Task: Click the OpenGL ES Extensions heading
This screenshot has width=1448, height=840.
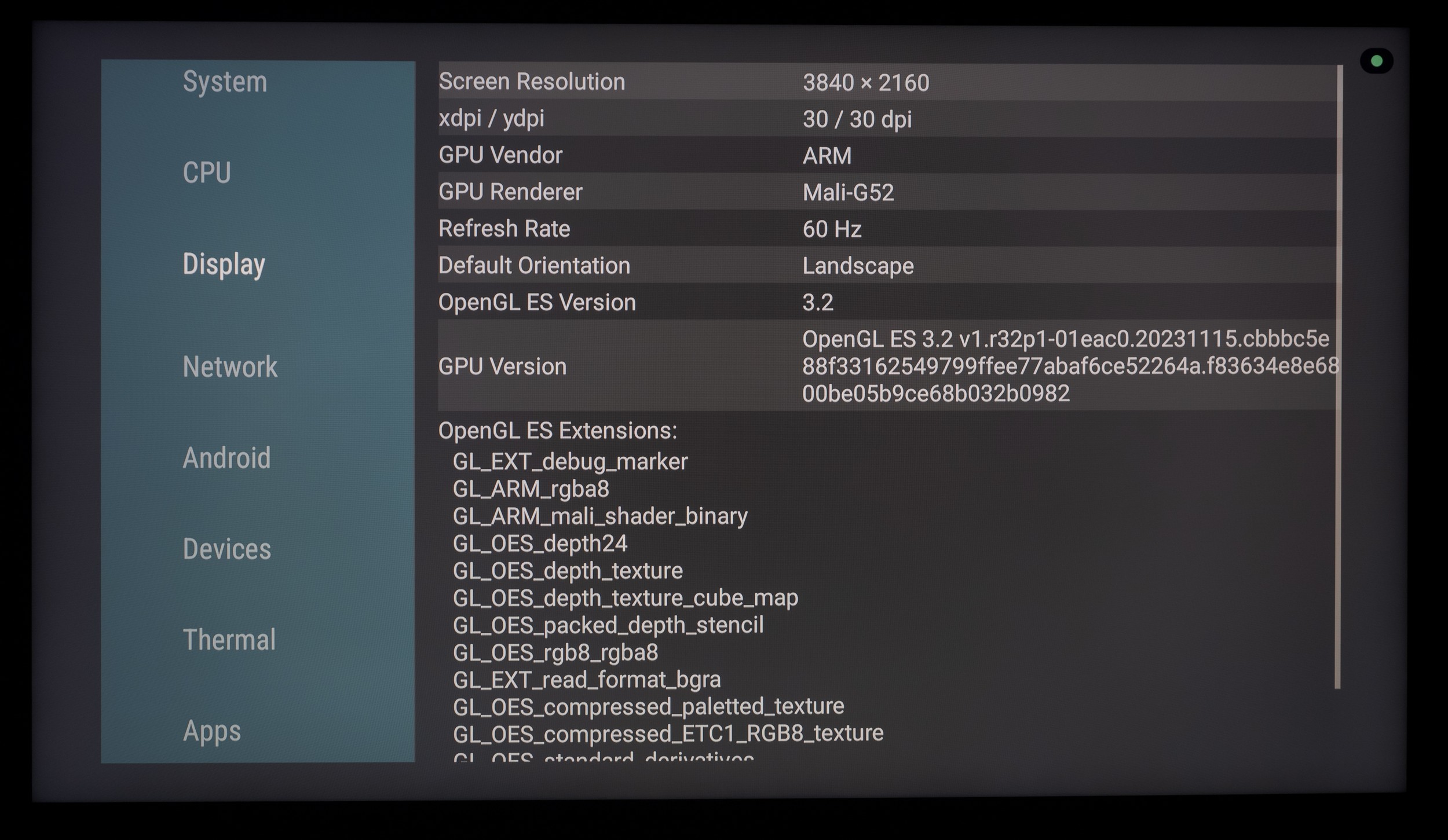Action: [x=557, y=431]
